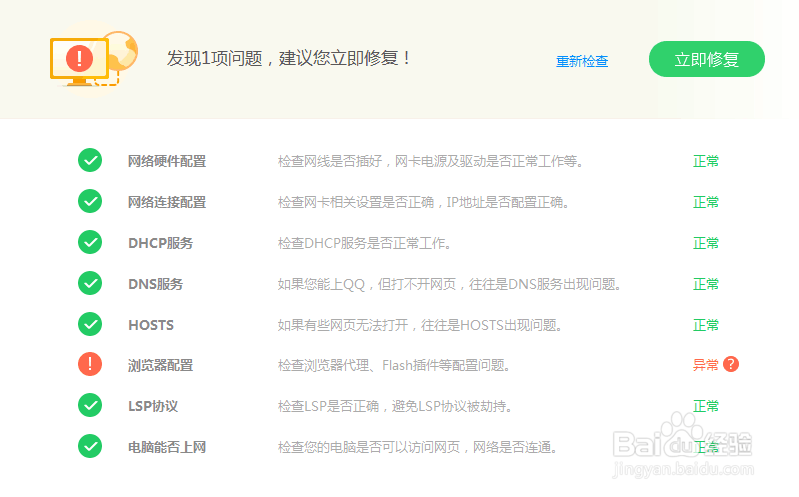Select the 电脑能否上网 item label
The height and width of the screenshot is (497, 799).
point(167,447)
